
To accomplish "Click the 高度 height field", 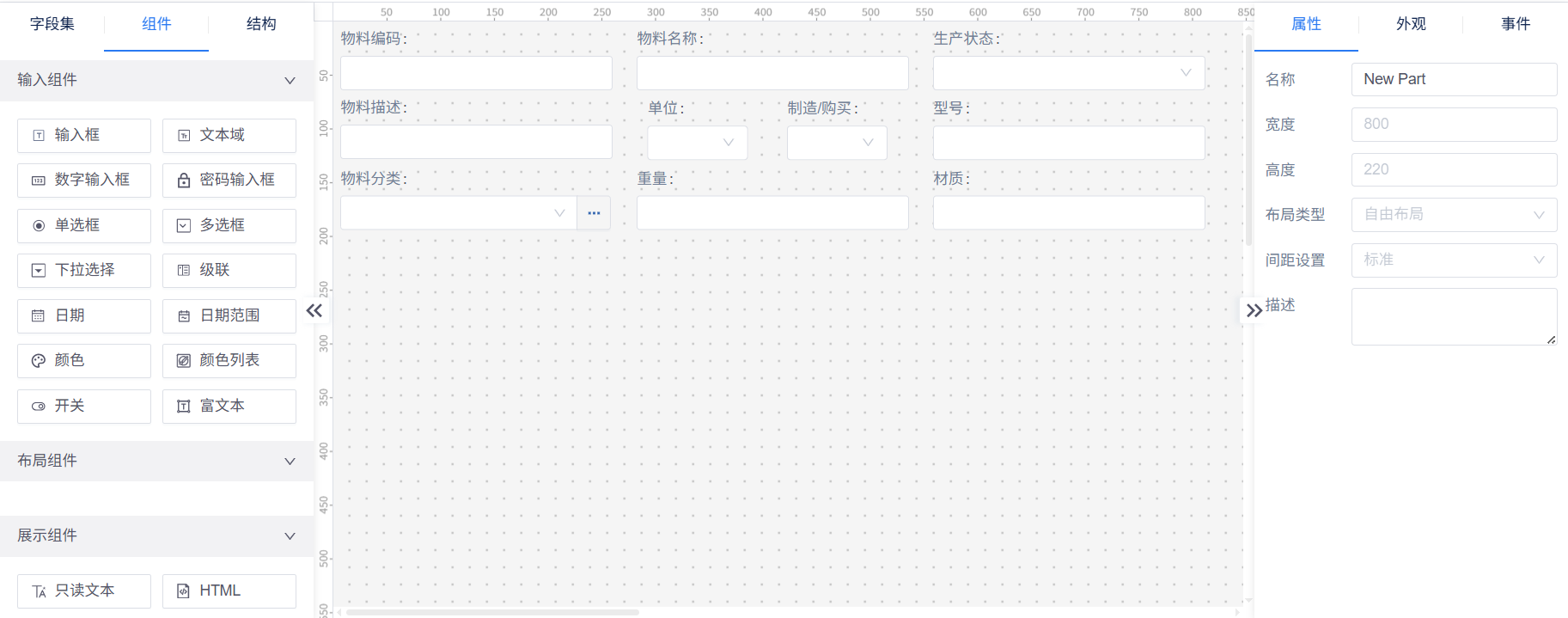I will click(1454, 169).
